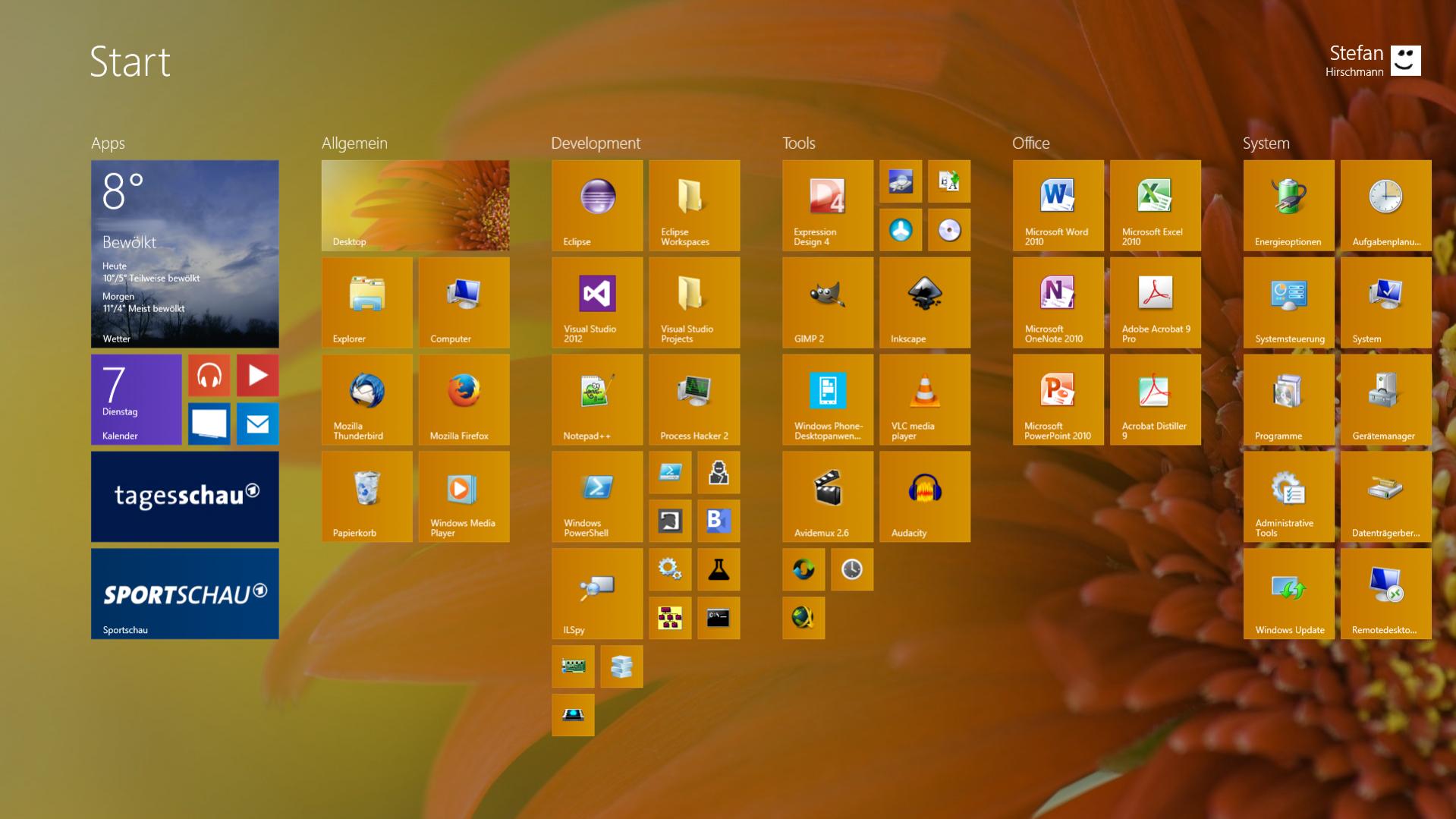Image resolution: width=1456 pixels, height=819 pixels.
Task: Launch the Music app headphones tile
Action: tap(209, 375)
